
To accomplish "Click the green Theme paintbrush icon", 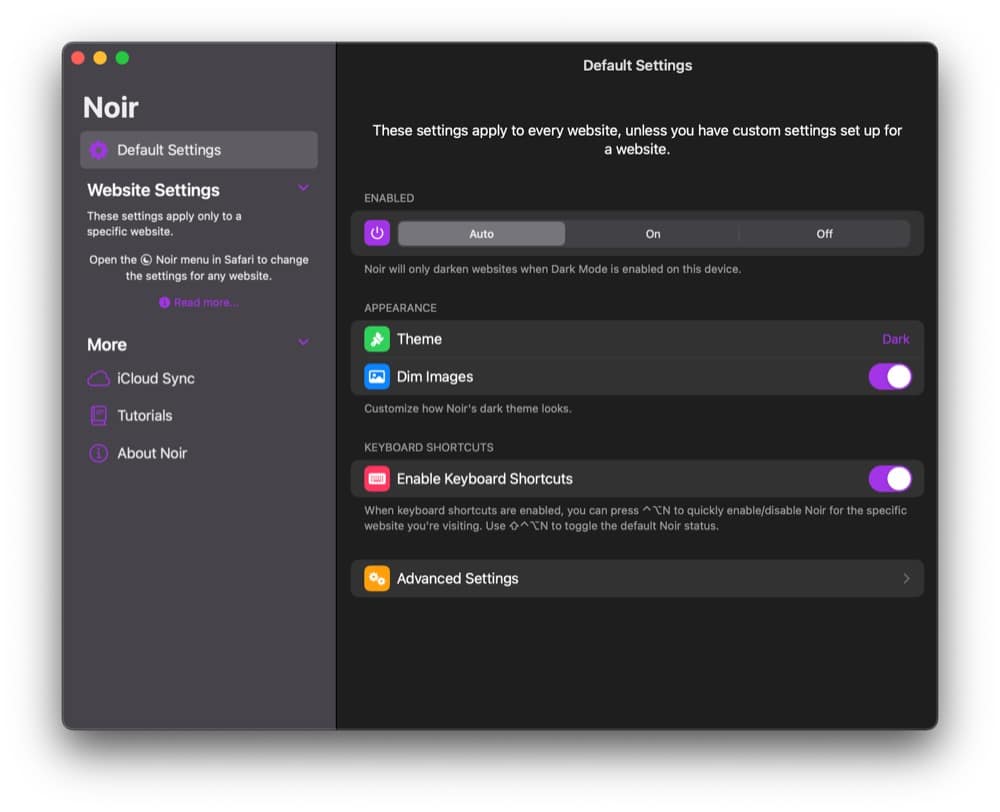I will [377, 339].
